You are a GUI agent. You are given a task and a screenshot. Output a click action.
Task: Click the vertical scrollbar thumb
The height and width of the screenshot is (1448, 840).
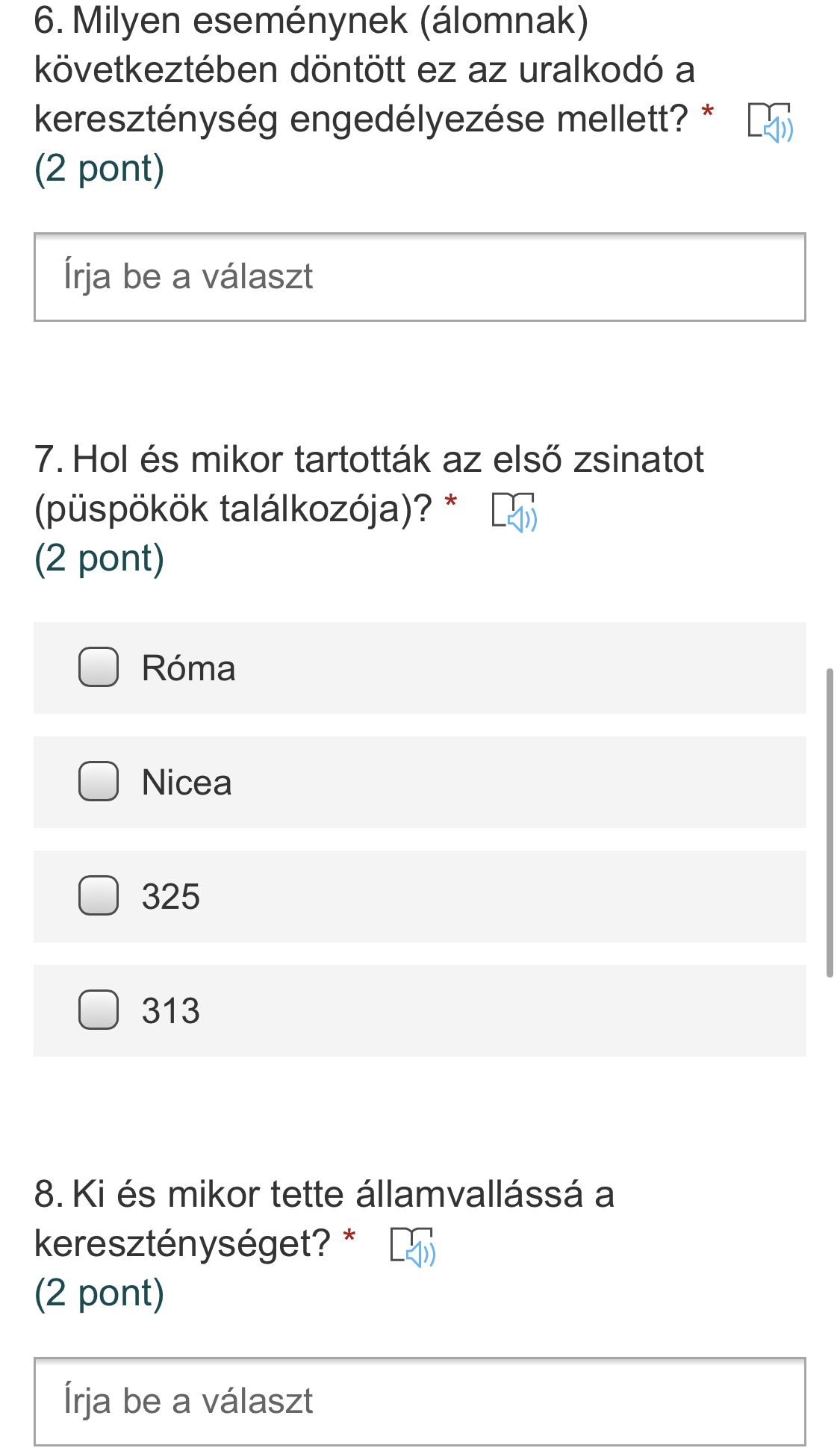click(x=829, y=821)
